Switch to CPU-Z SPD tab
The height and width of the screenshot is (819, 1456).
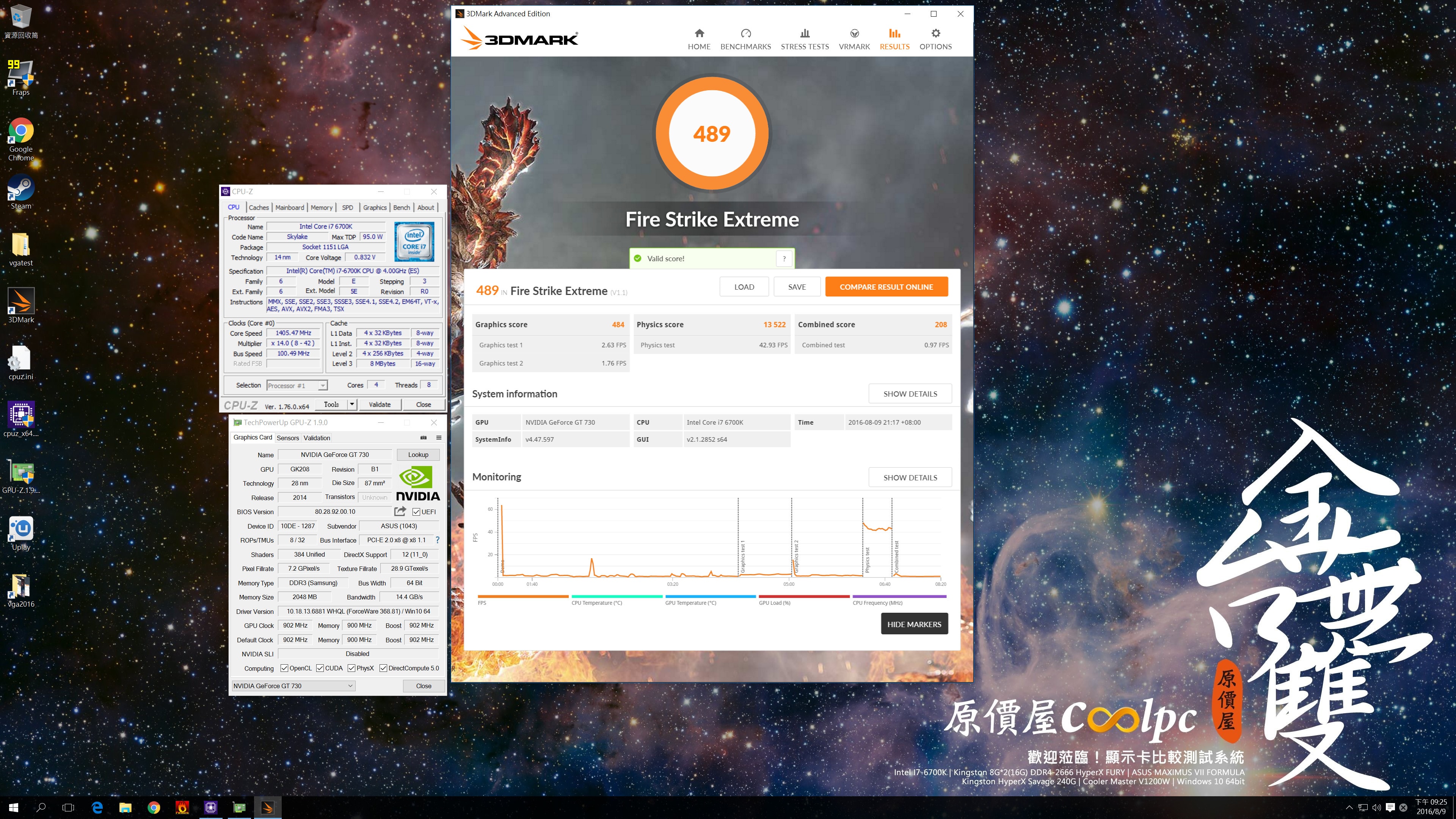pyautogui.click(x=348, y=207)
